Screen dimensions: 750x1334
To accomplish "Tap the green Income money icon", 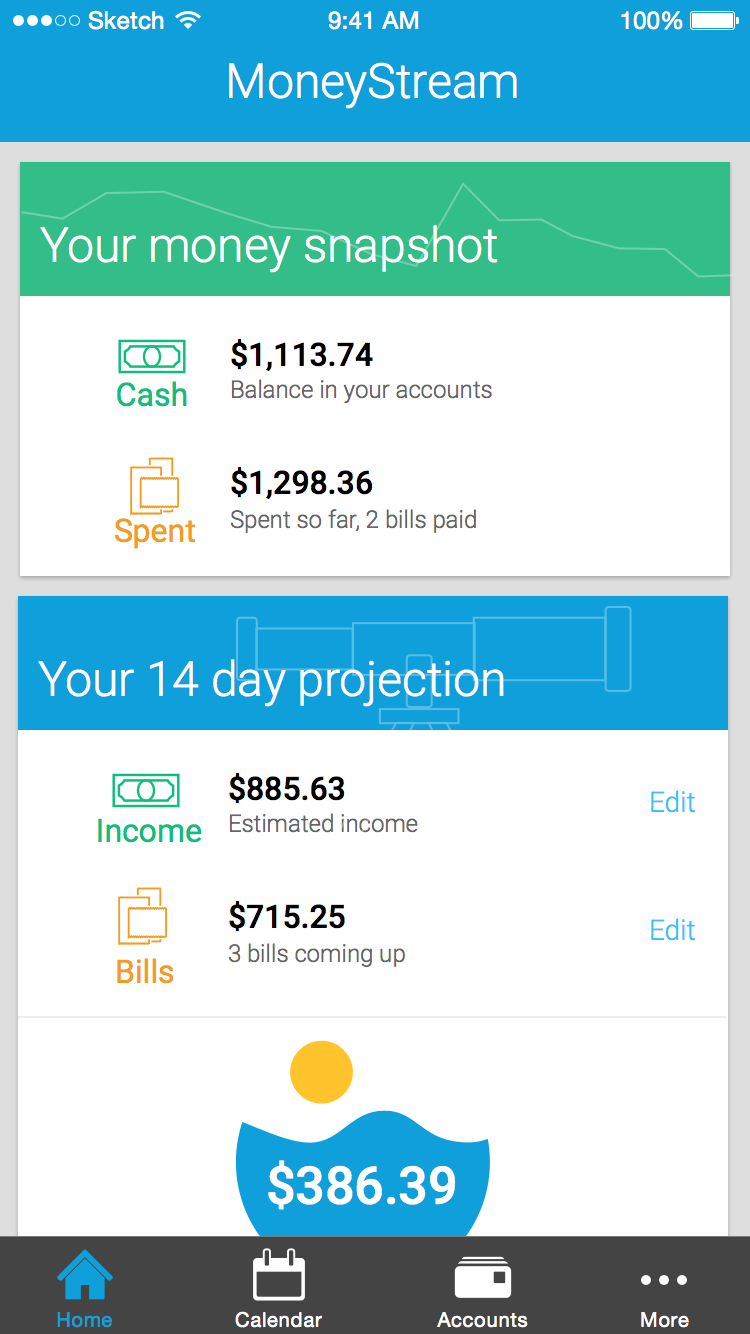I will (x=146, y=790).
